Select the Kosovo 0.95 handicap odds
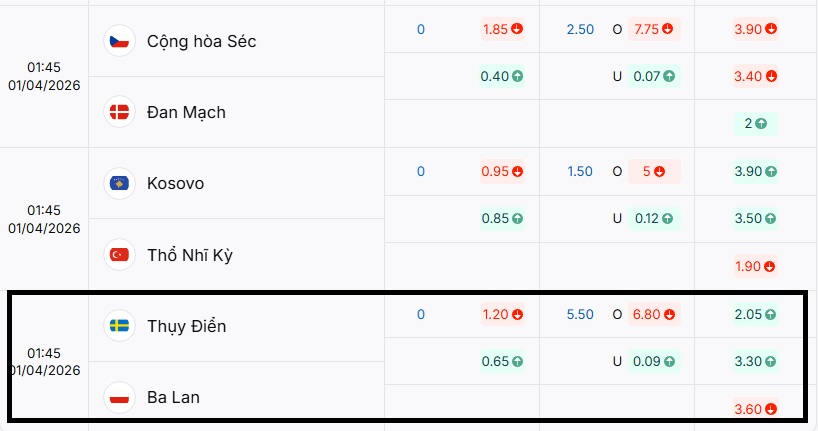 (x=502, y=171)
